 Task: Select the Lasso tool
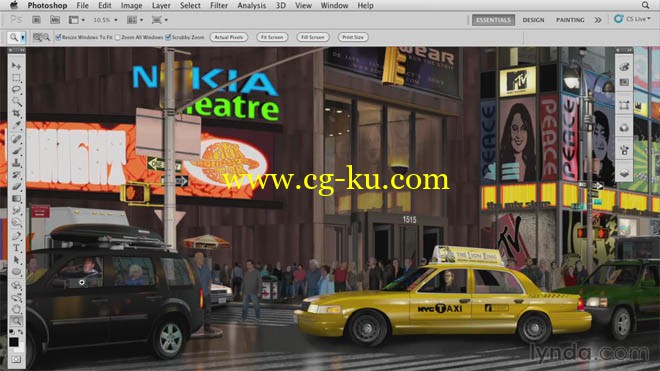point(16,90)
